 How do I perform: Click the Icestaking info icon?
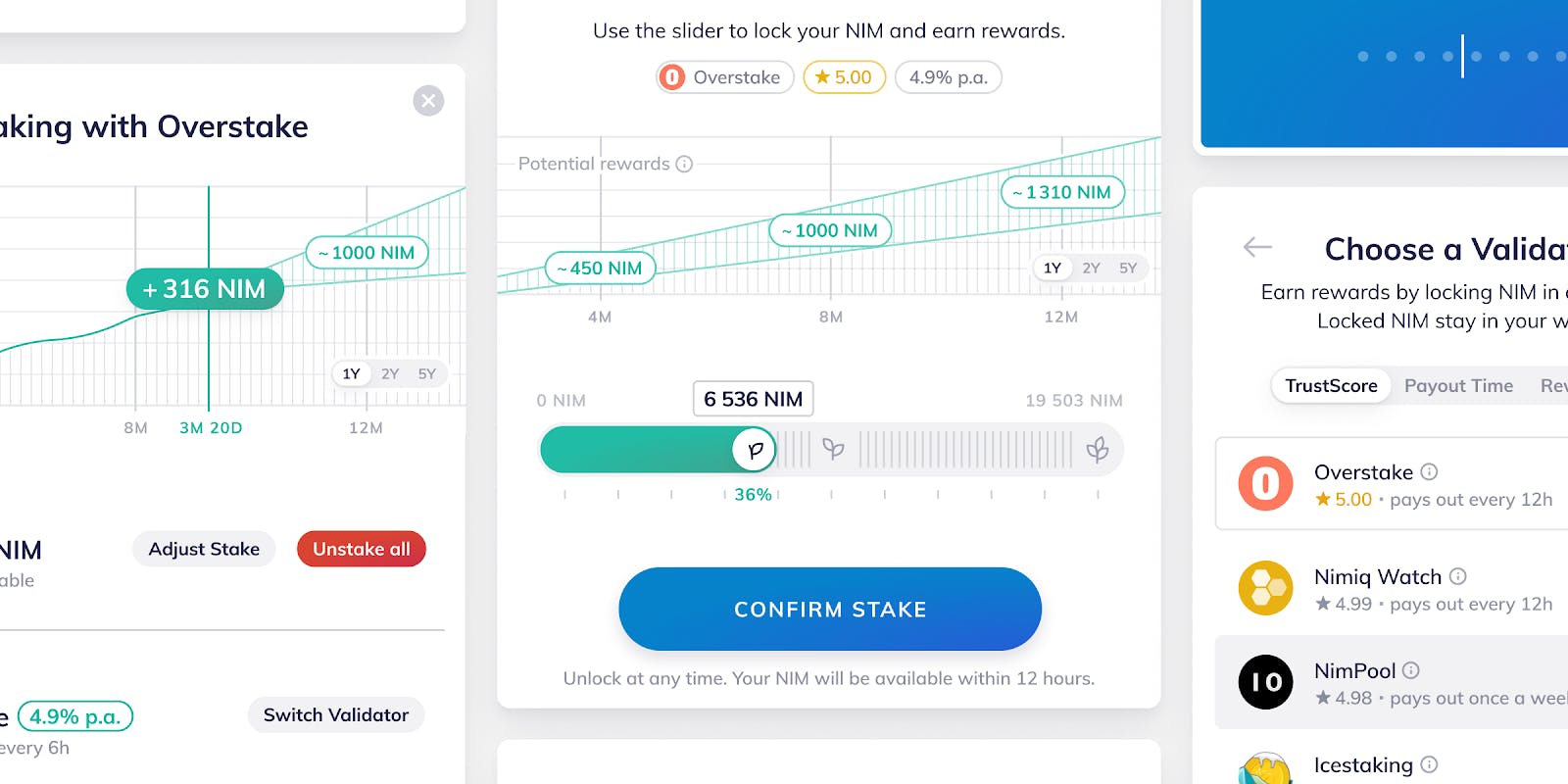[1430, 764]
